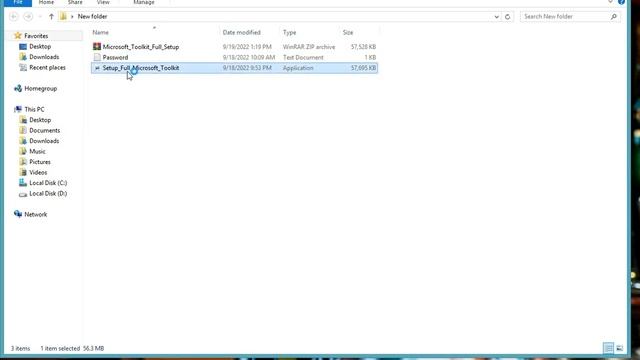Click the Microsoft_Toolkit_Full_Setup file name
This screenshot has width=640, height=360.
click(141, 47)
